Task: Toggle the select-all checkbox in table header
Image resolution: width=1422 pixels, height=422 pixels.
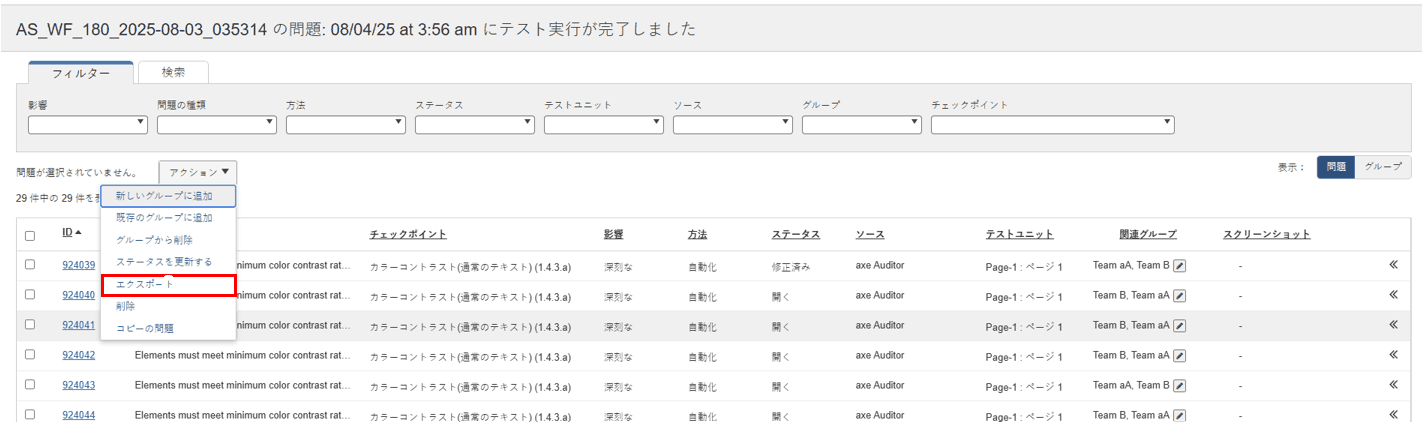Action: point(30,236)
